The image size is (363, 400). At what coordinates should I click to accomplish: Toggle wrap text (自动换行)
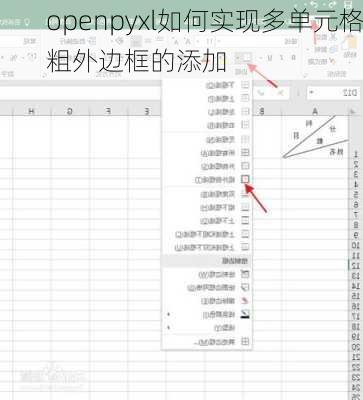pyautogui.click(x=78, y=41)
